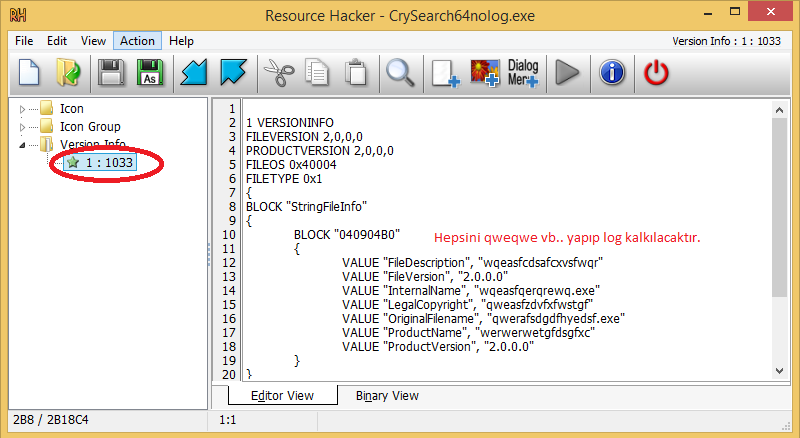
Task: Select the Version Info folder
Action: 83,144
